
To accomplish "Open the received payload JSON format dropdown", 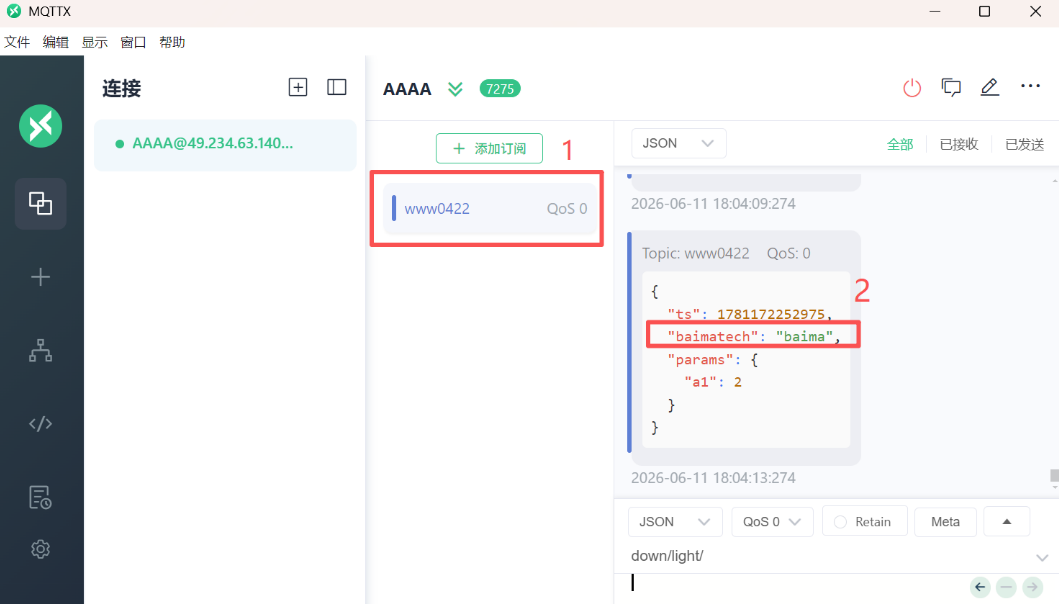I will click(678, 143).
